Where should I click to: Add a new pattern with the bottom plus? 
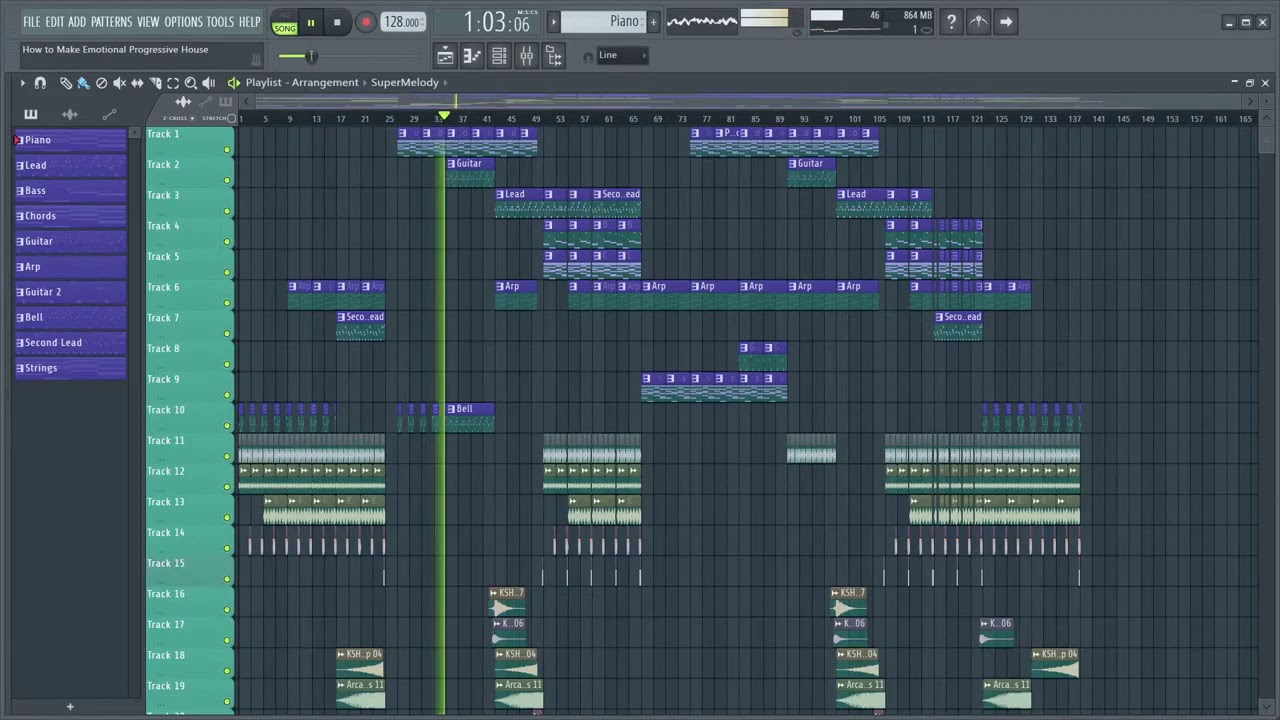70,707
